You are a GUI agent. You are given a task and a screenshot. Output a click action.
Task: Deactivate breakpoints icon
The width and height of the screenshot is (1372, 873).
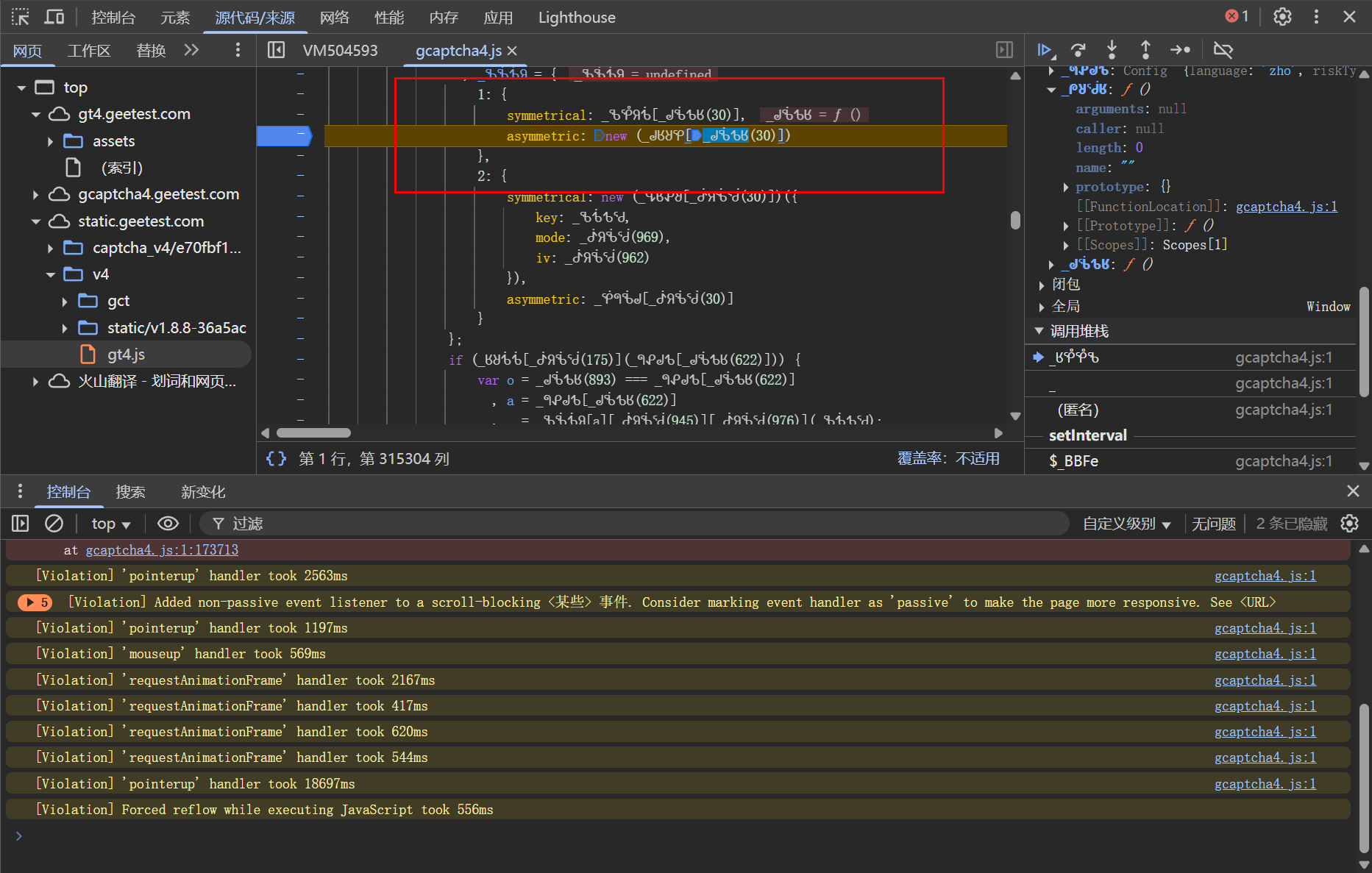[x=1223, y=50]
